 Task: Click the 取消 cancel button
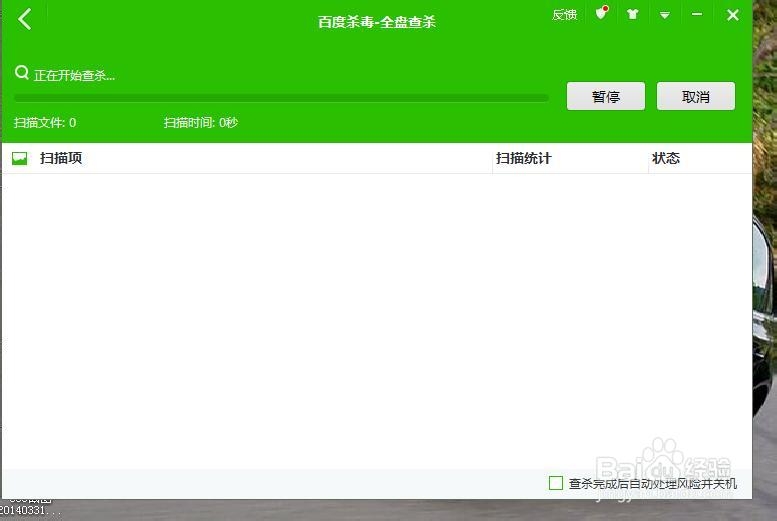tap(696, 96)
